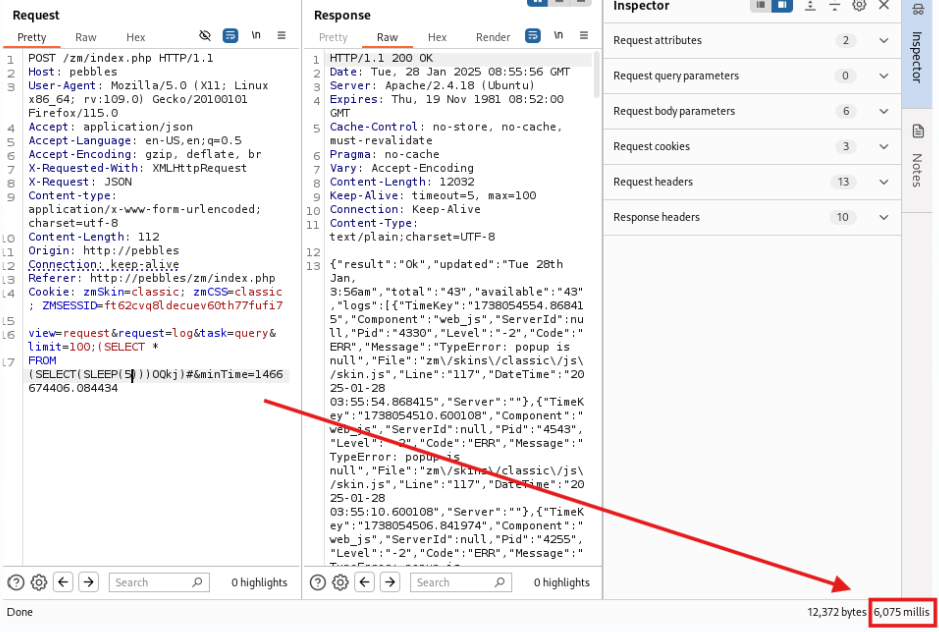Go to next match in Response search

pyautogui.click(x=390, y=582)
